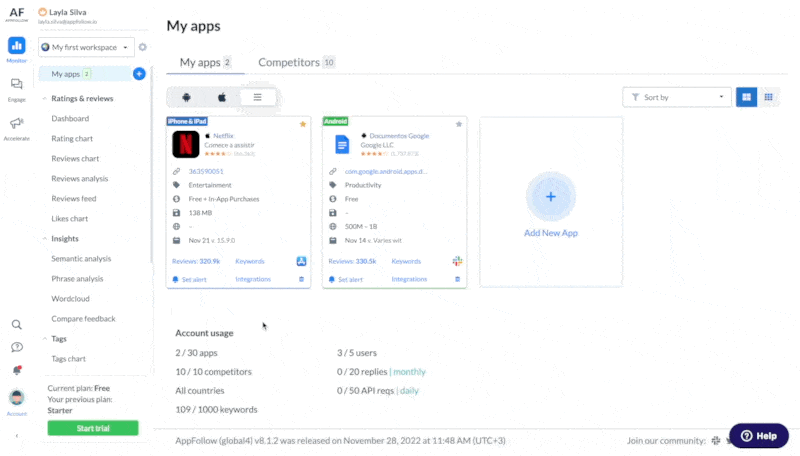Open Integrations link on Netflix card
Screen dimensions: 800x456
253,279
